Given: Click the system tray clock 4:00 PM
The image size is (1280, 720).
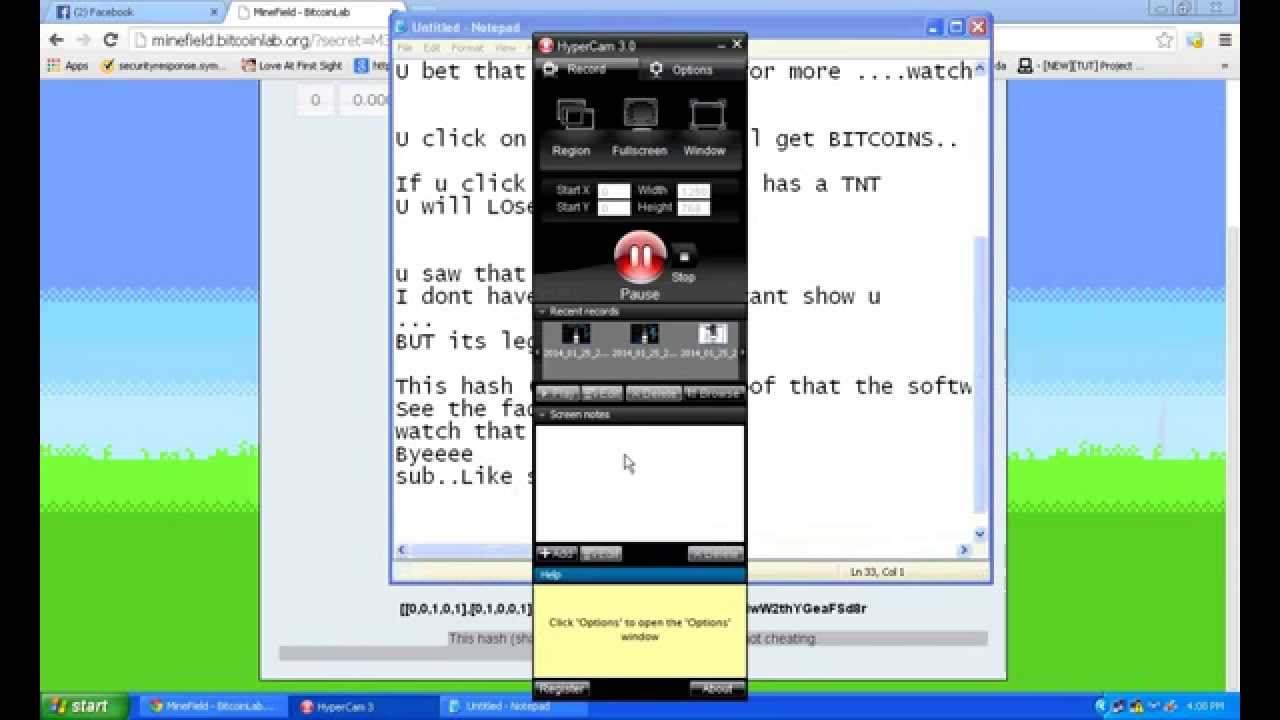Looking at the screenshot, I should point(1204,706).
